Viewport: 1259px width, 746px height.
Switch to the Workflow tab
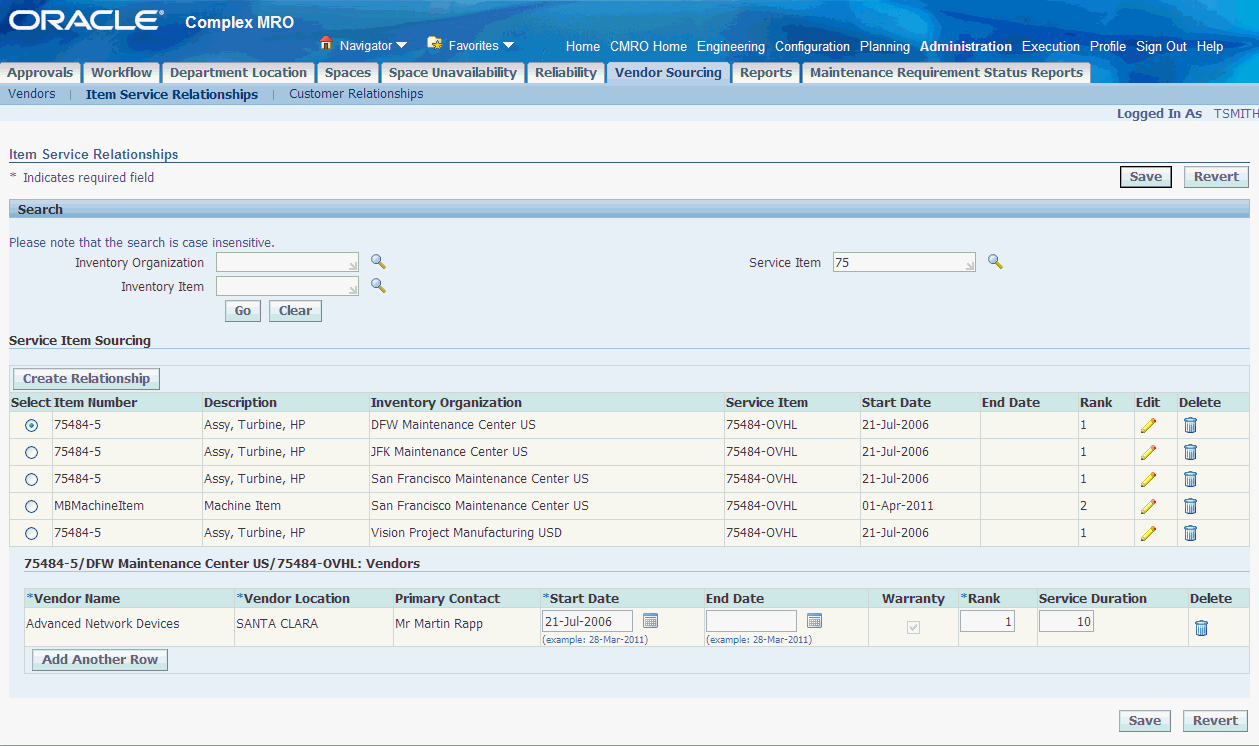122,72
